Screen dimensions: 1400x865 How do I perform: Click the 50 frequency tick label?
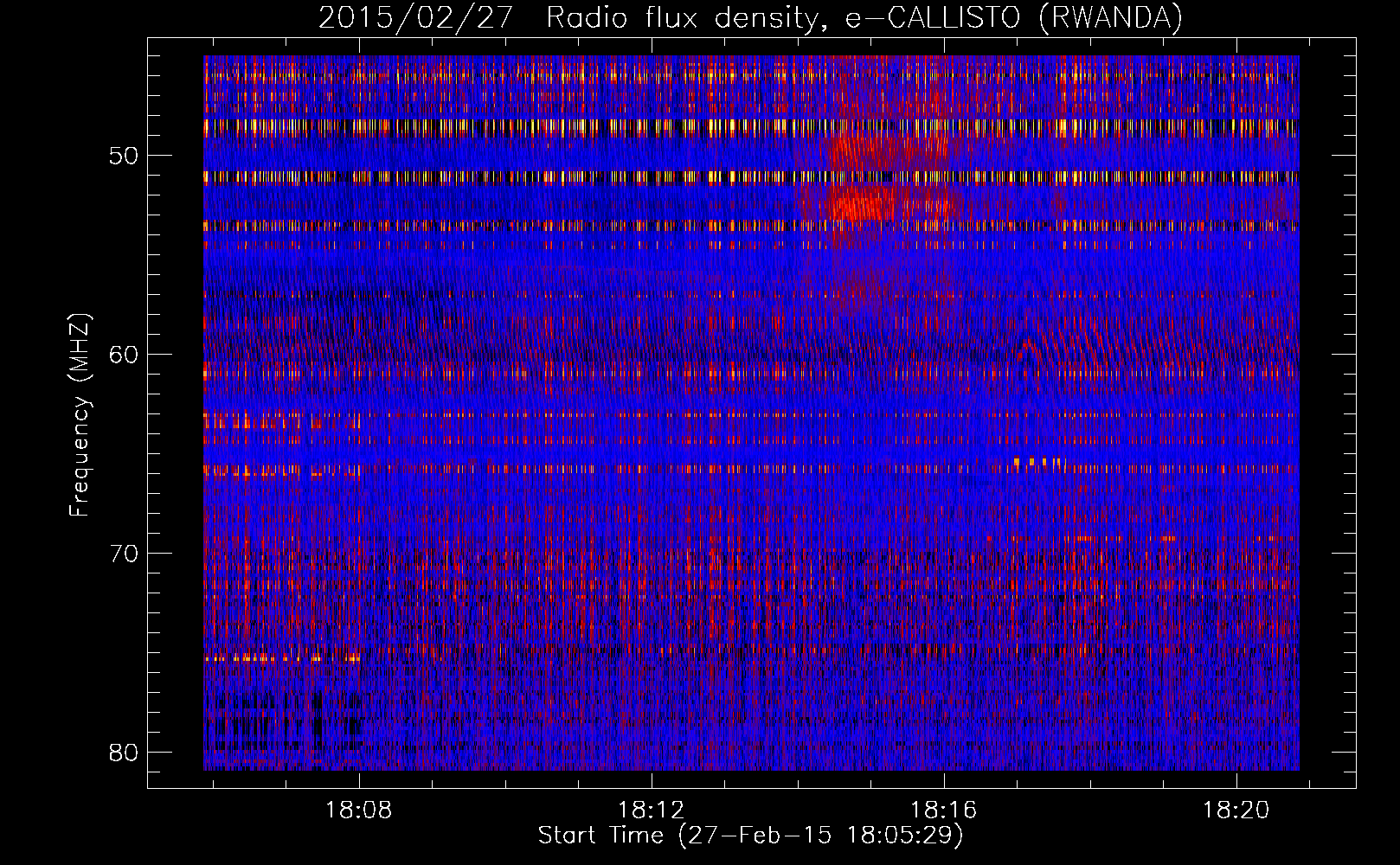pos(124,156)
